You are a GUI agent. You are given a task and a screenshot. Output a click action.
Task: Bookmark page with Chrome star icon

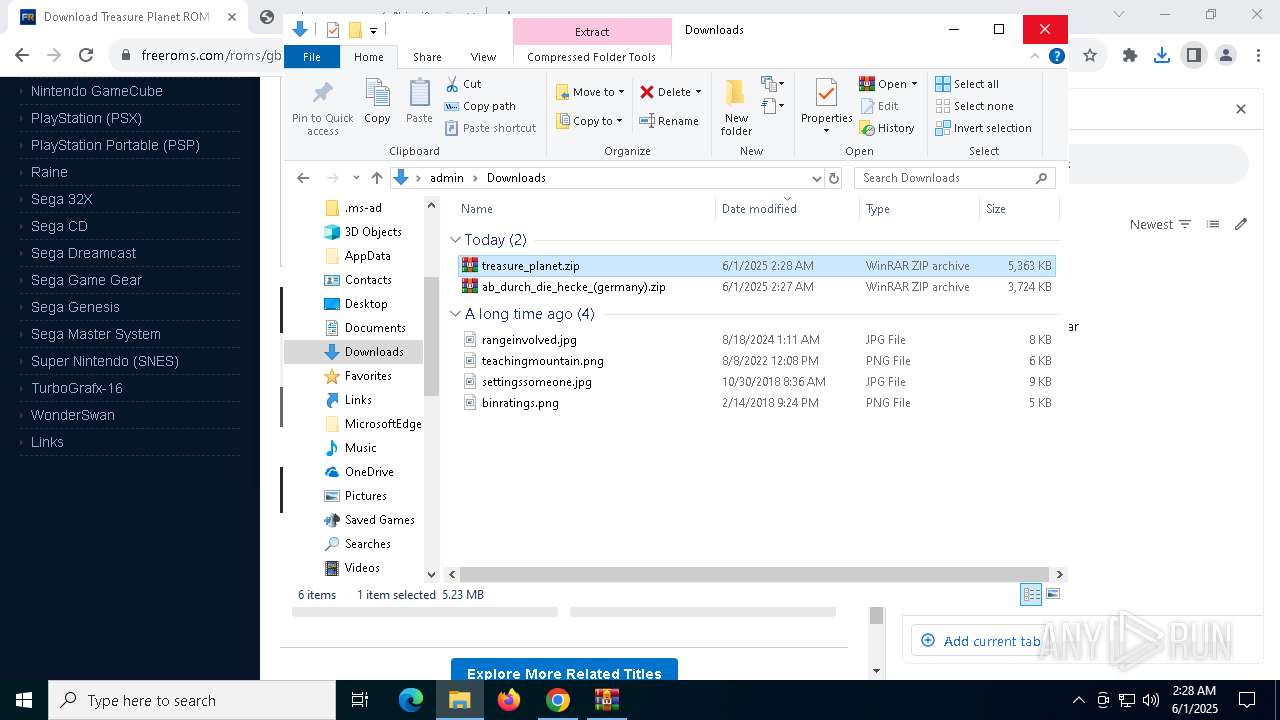click(1090, 55)
